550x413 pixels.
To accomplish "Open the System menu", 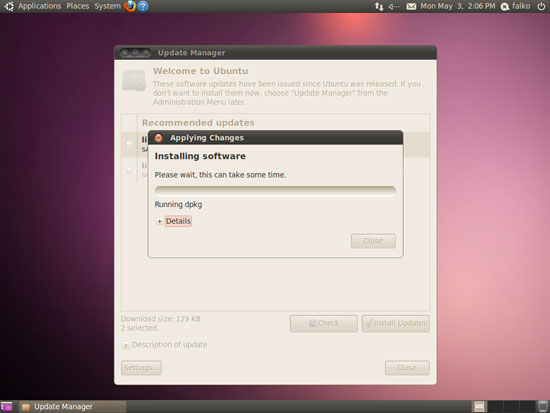I will click(x=107, y=6).
